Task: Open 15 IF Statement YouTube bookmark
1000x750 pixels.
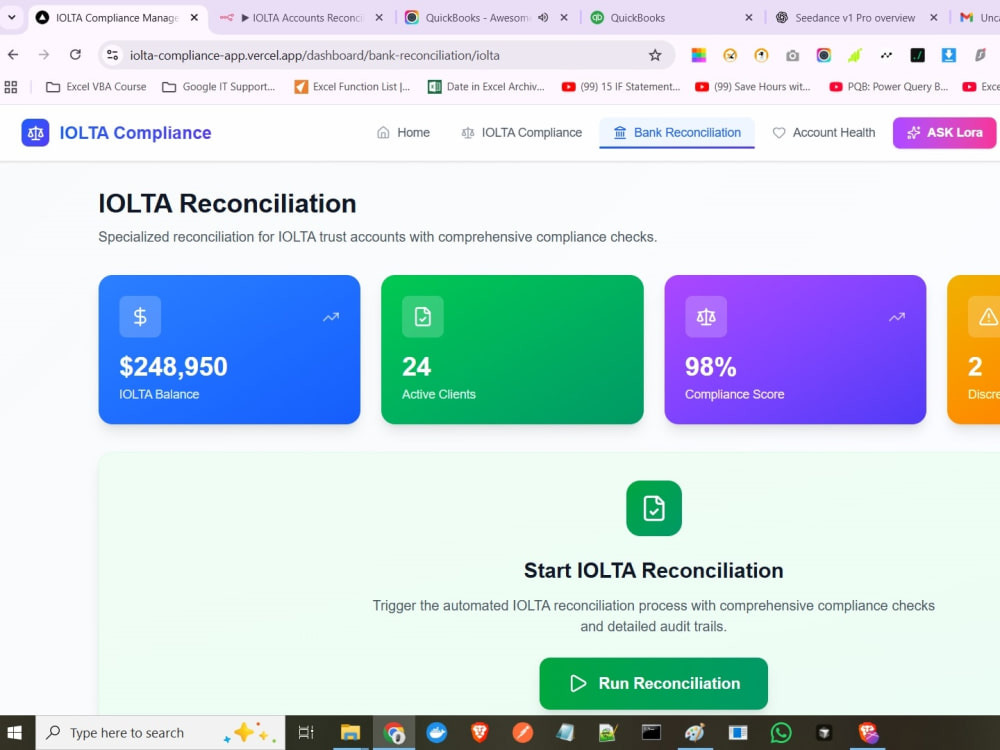Action: tap(621, 87)
